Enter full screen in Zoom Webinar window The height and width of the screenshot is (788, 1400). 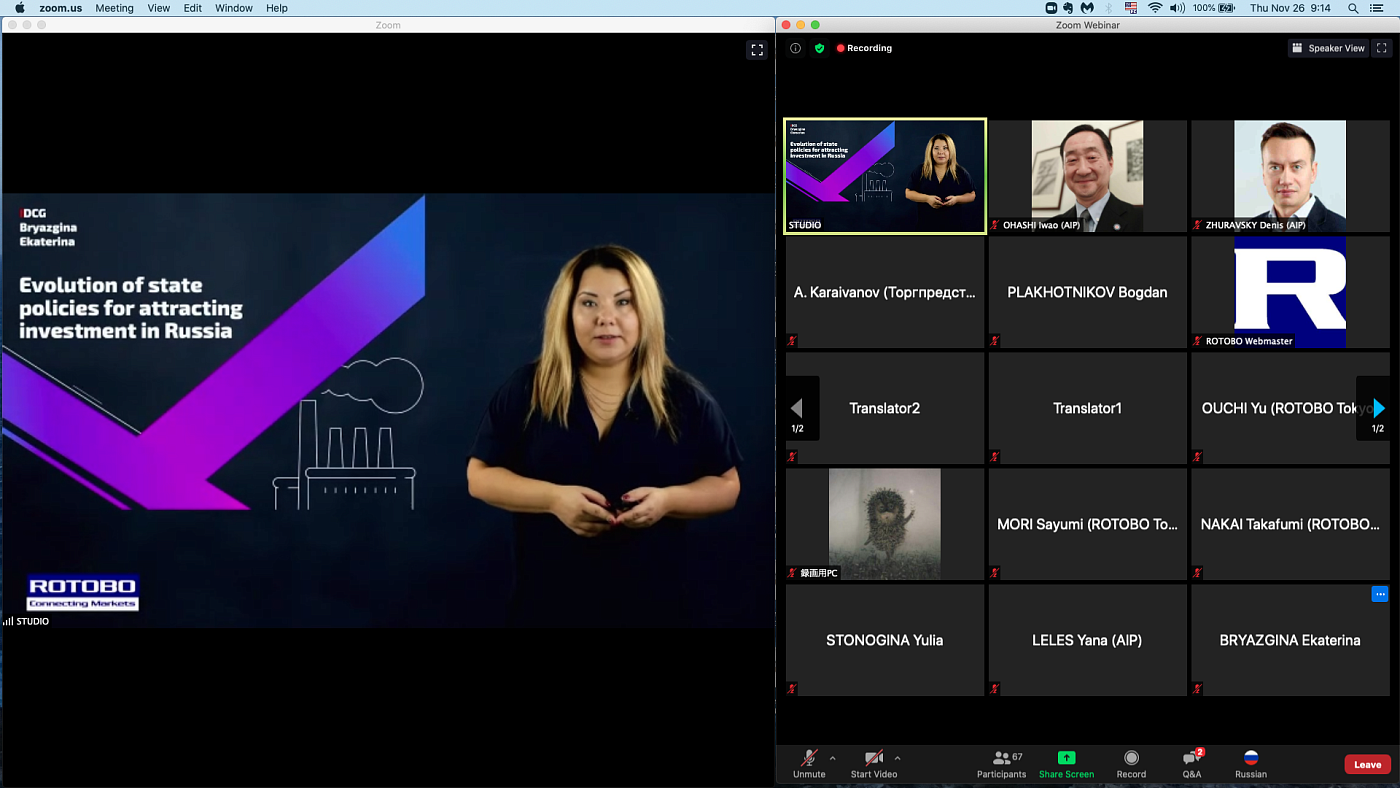click(1382, 48)
